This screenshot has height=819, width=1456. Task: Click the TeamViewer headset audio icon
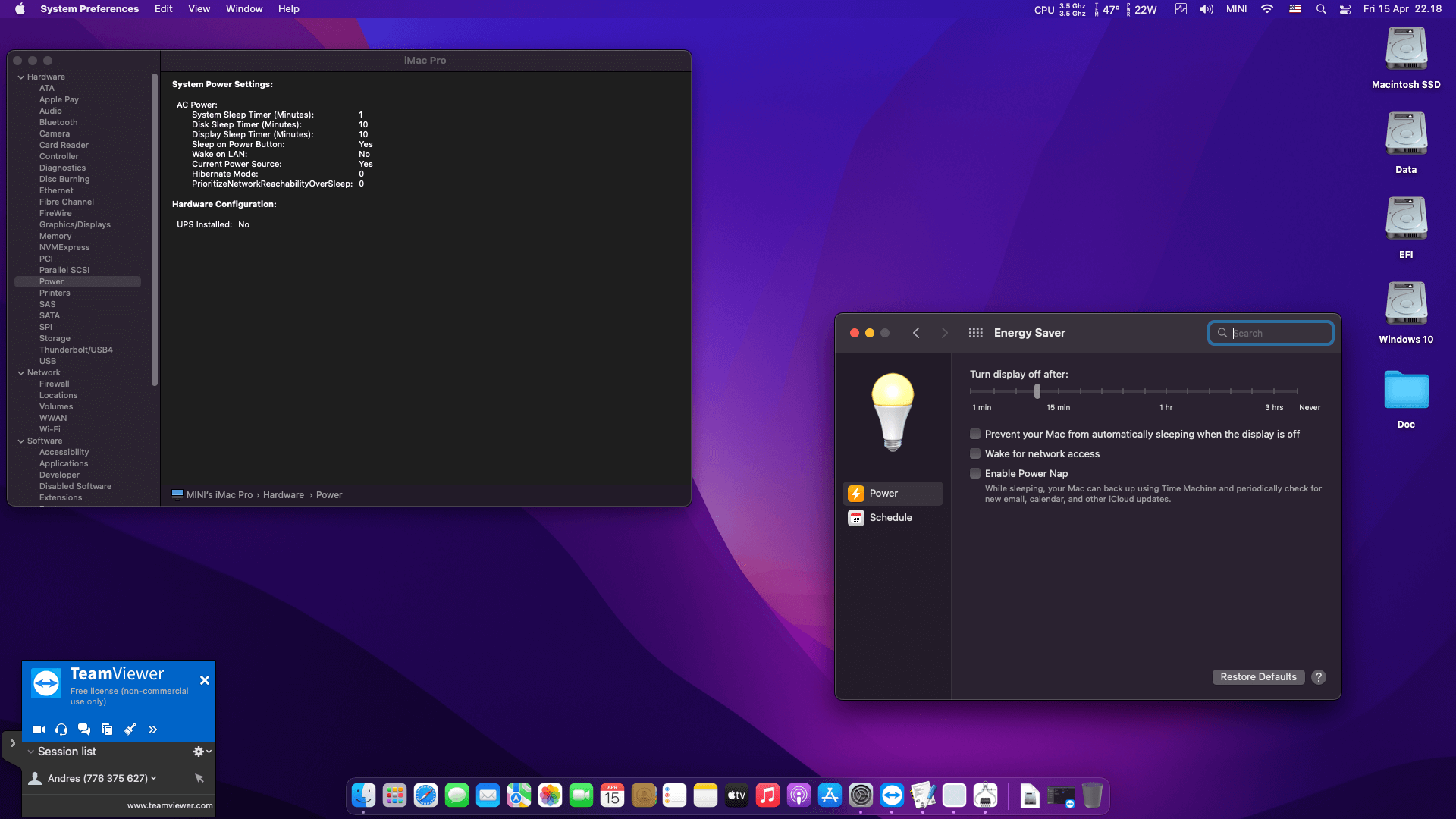(61, 730)
